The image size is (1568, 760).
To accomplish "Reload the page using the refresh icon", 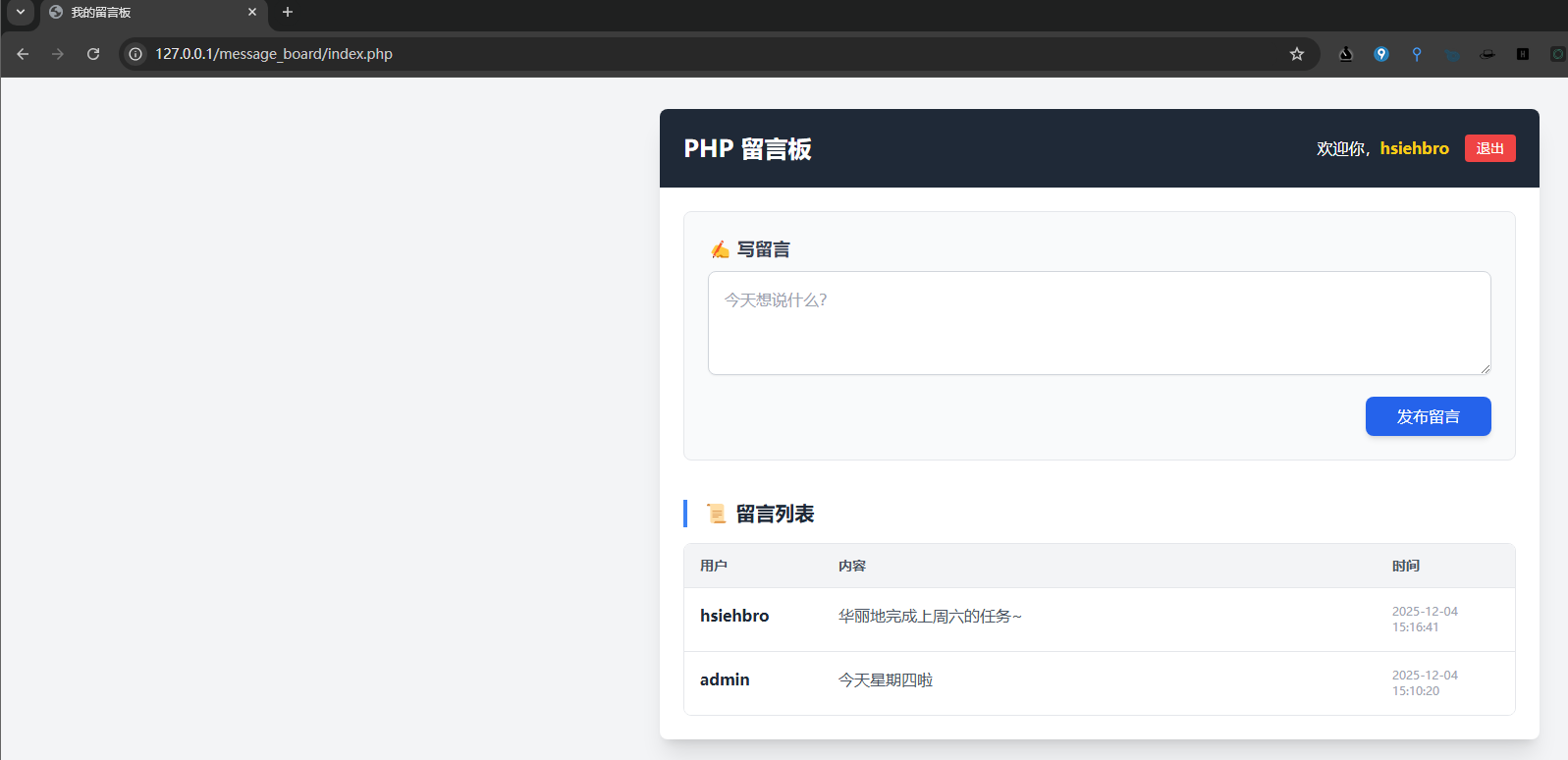I will (93, 54).
